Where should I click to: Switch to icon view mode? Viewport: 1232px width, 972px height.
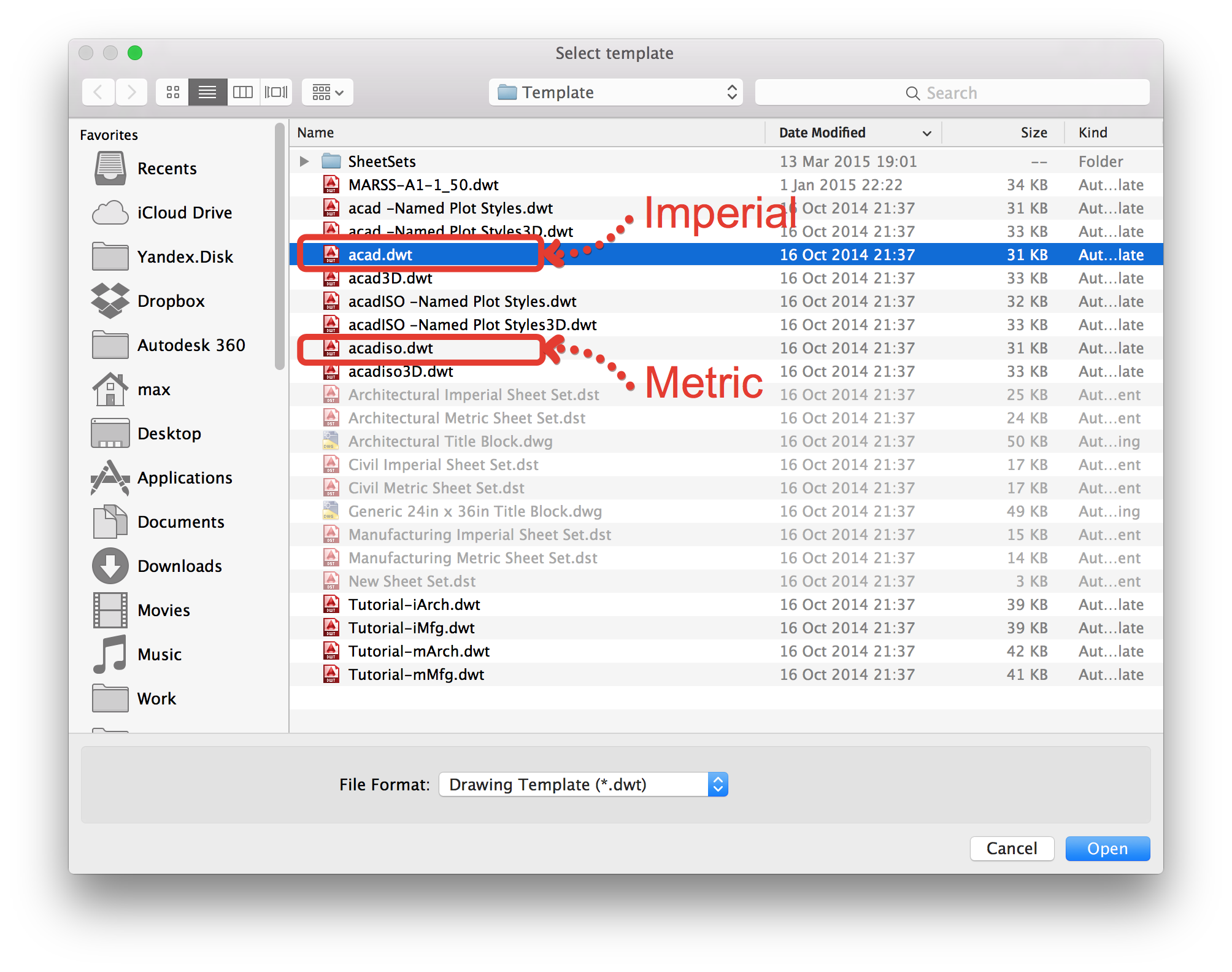coord(173,93)
